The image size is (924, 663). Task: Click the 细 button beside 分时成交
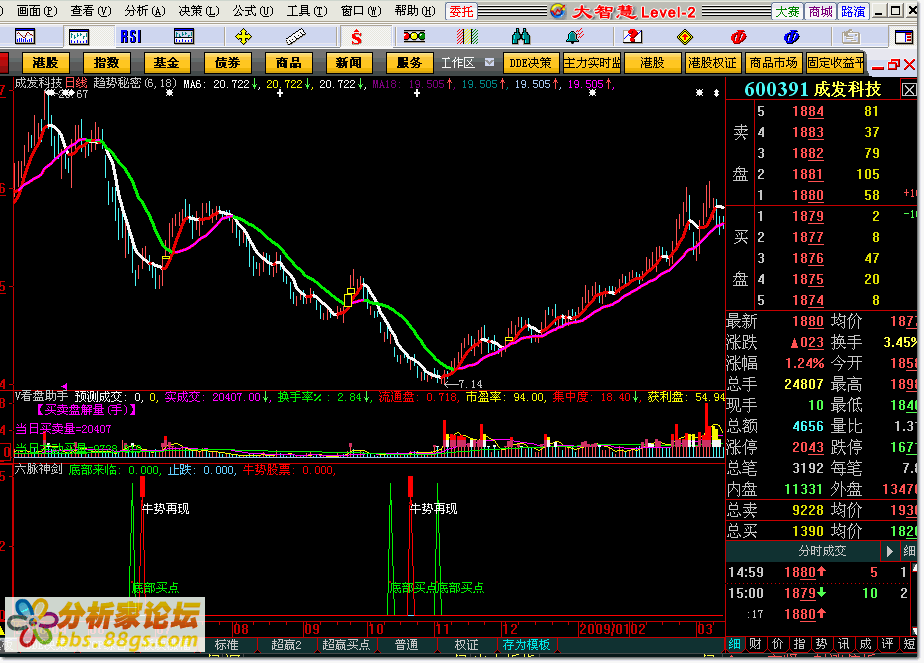(909, 551)
